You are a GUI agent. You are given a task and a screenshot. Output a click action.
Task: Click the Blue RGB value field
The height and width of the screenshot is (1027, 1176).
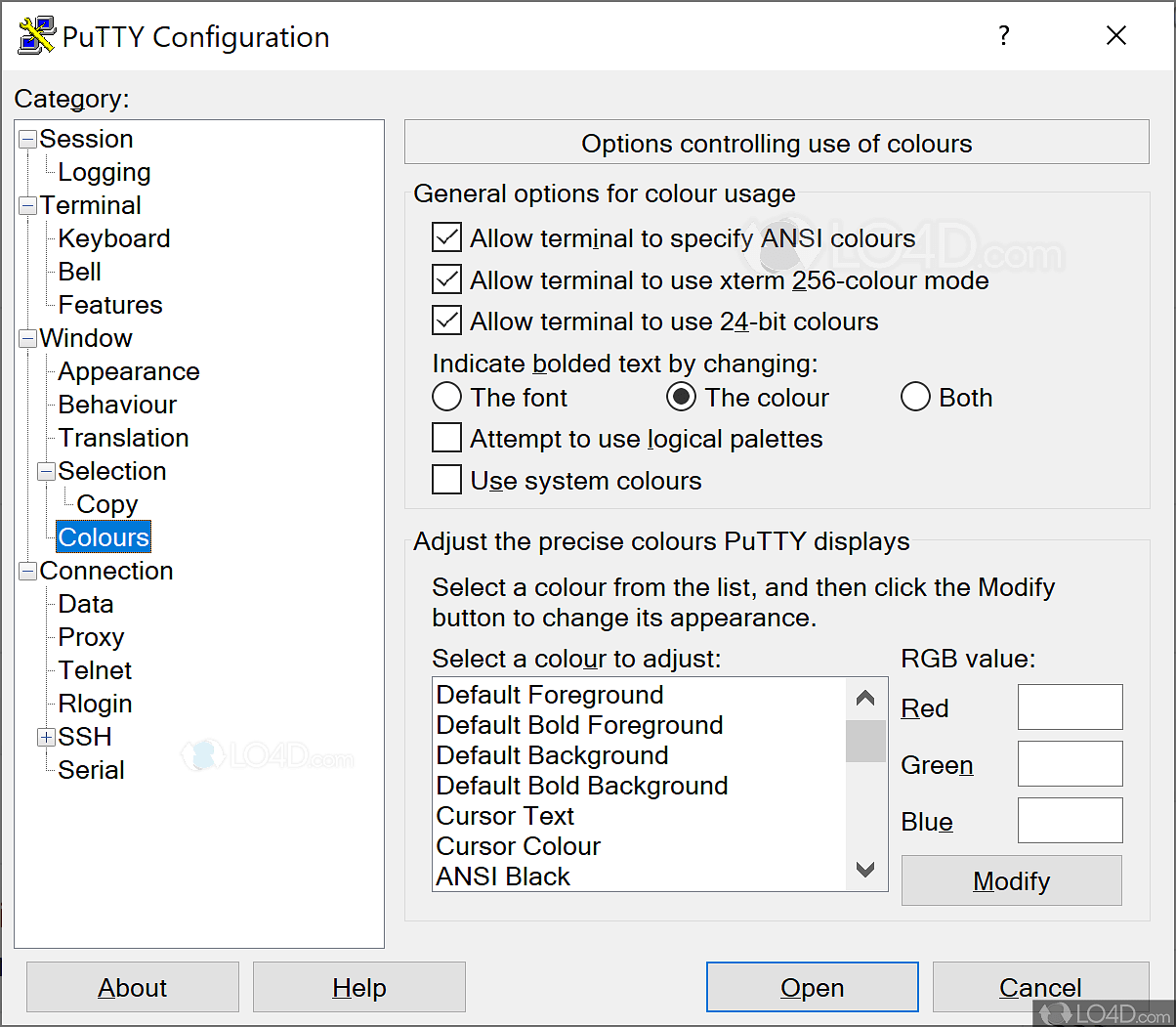coord(1071,821)
